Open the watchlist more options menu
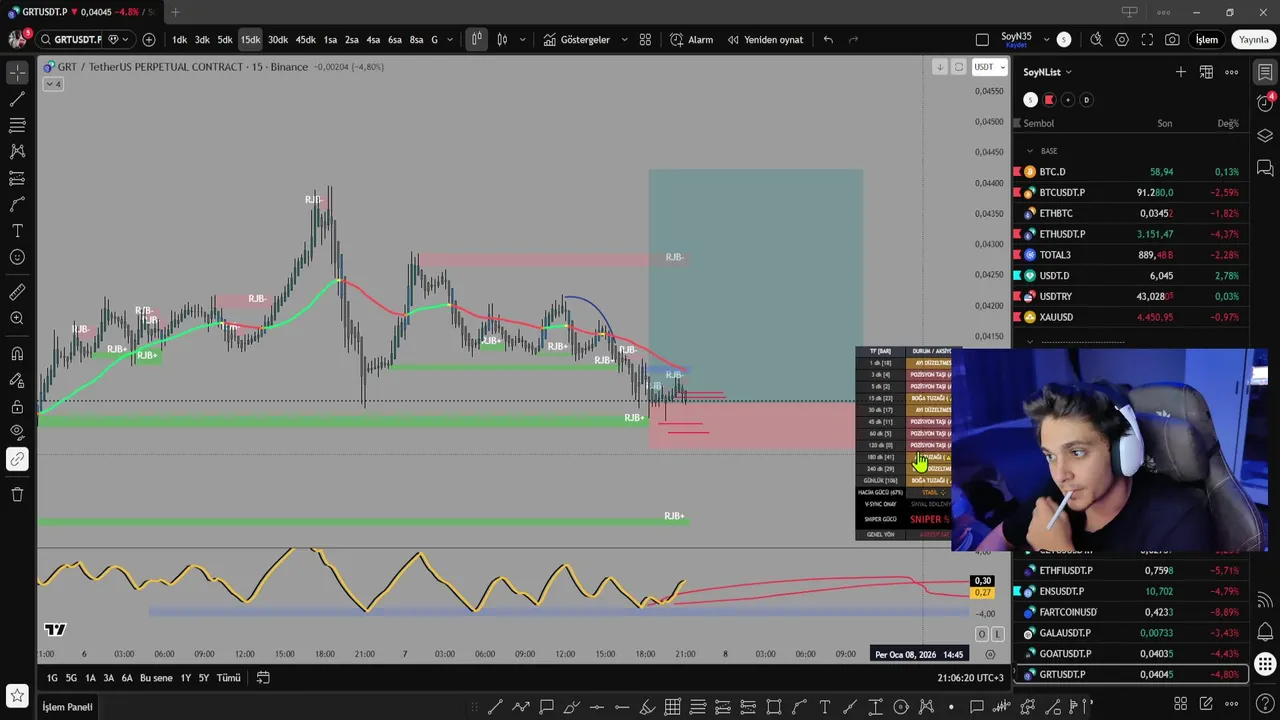1280x720 pixels. tap(1232, 72)
